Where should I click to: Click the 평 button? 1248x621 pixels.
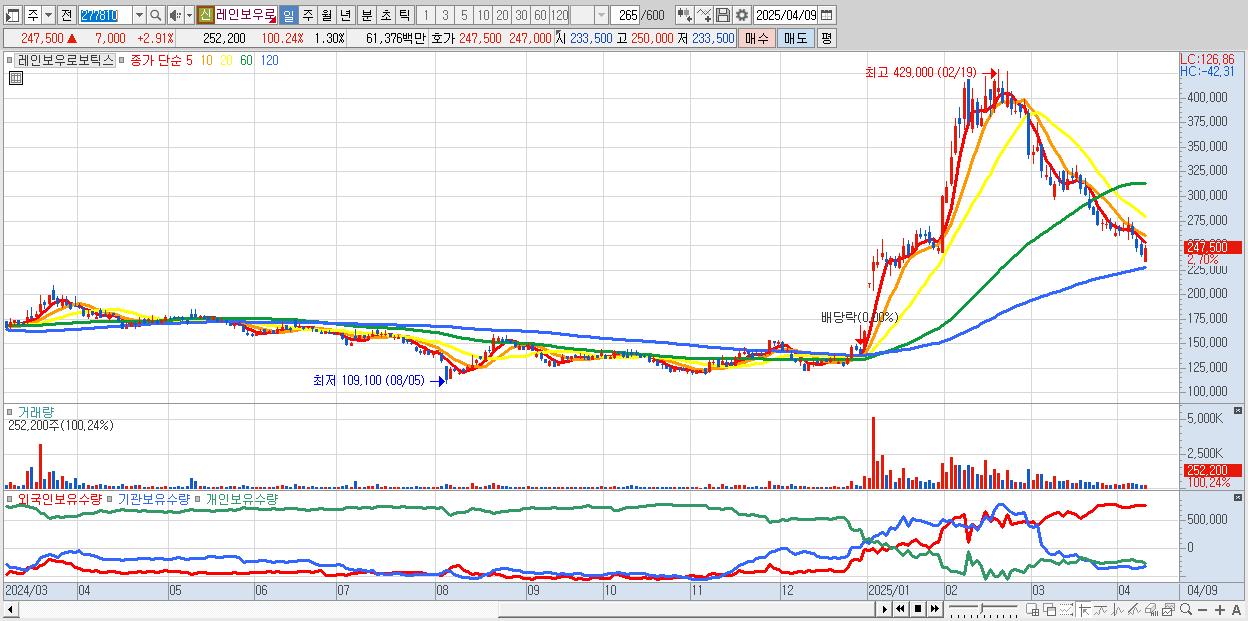pos(826,38)
